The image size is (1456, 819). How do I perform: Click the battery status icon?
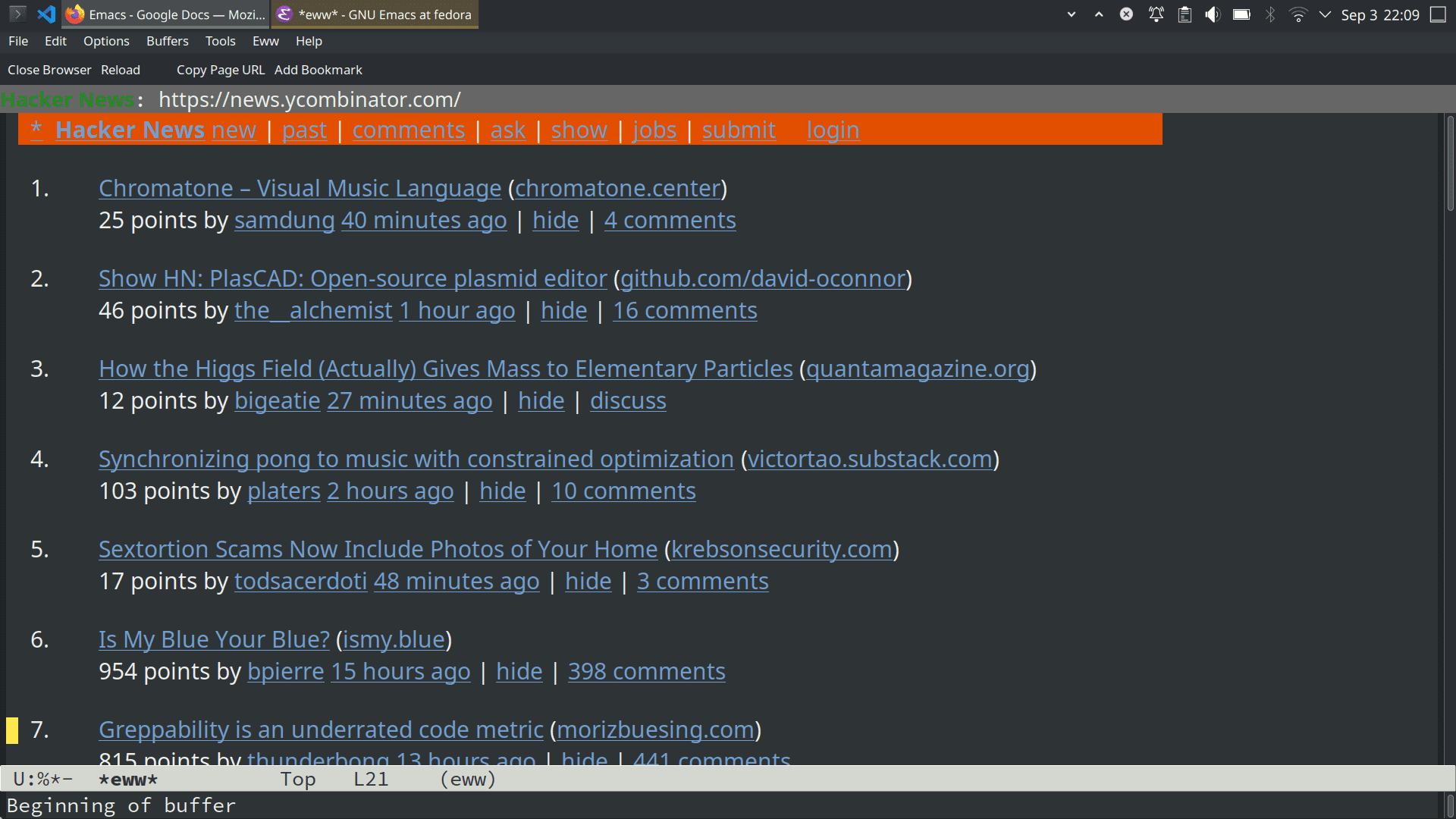coord(1241,14)
